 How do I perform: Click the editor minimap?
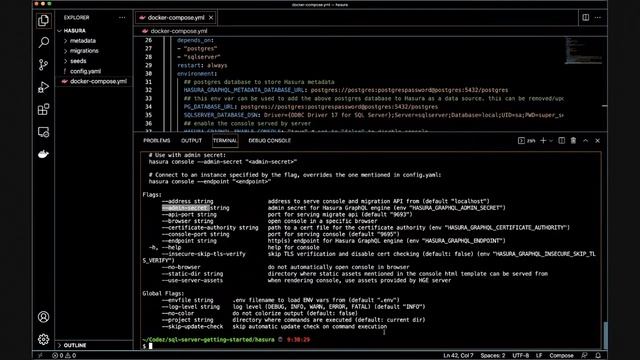[x=584, y=50]
